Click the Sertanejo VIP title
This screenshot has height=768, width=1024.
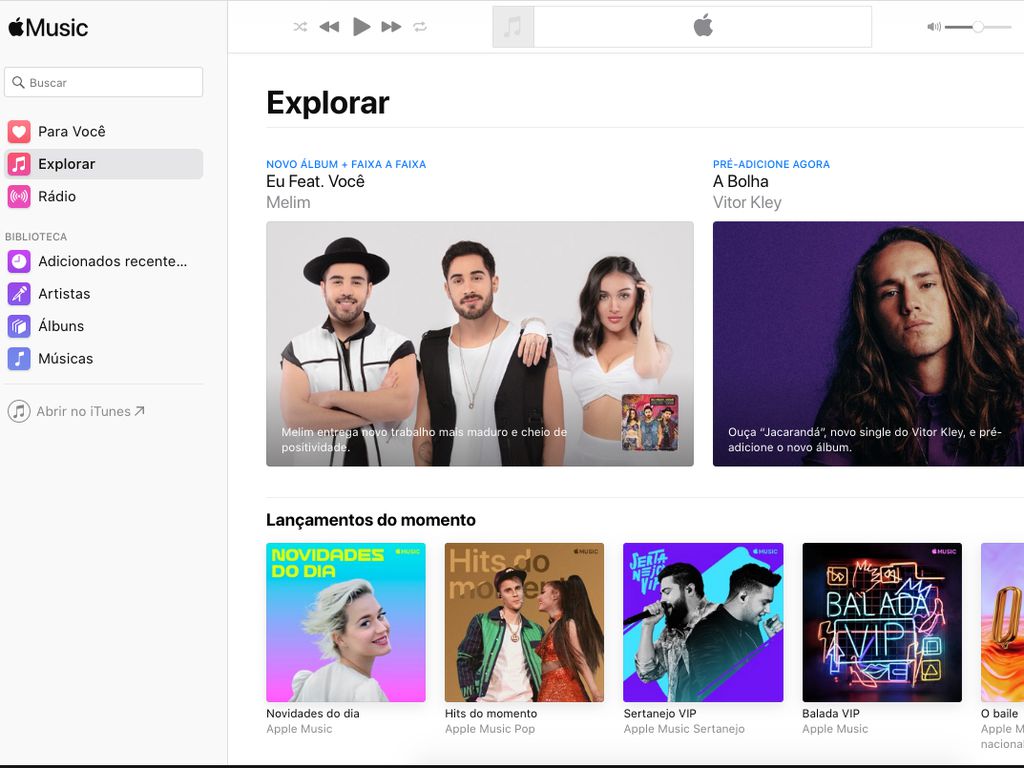[660, 713]
